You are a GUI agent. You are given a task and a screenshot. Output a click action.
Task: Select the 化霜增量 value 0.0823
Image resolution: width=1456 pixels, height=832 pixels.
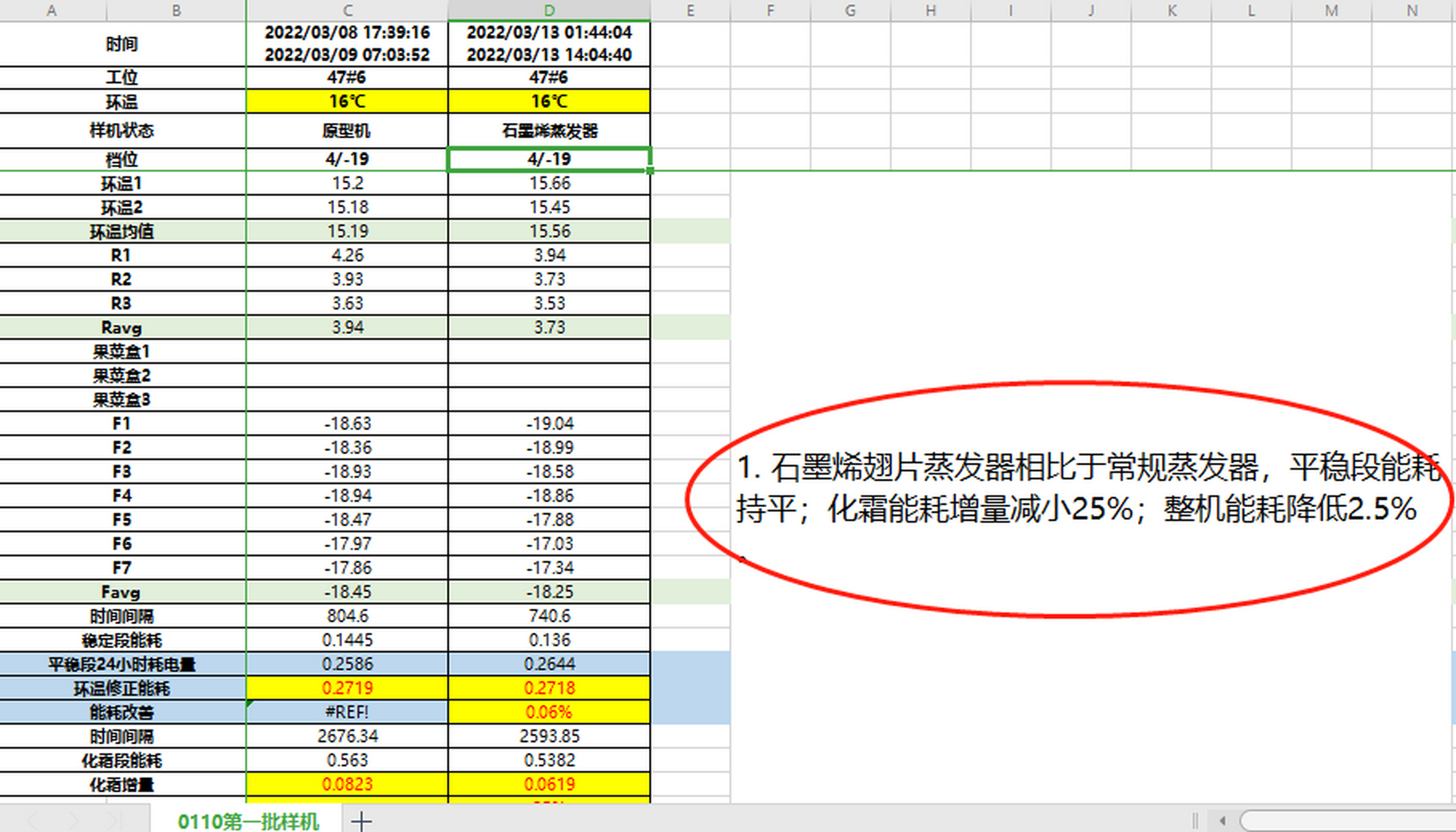(x=347, y=785)
